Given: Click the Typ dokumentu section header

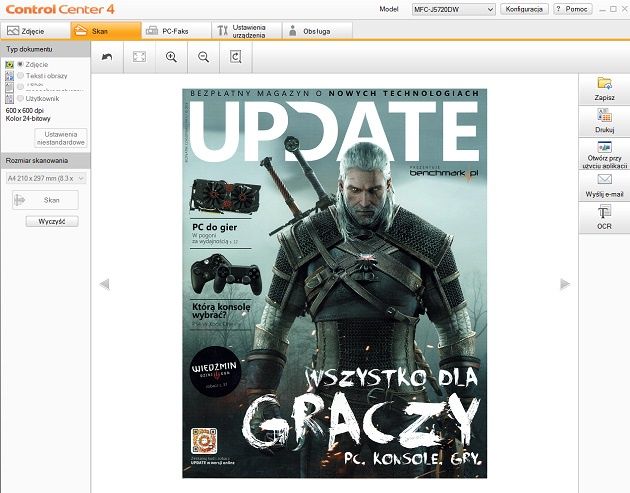Looking at the screenshot, I should 45,49.
